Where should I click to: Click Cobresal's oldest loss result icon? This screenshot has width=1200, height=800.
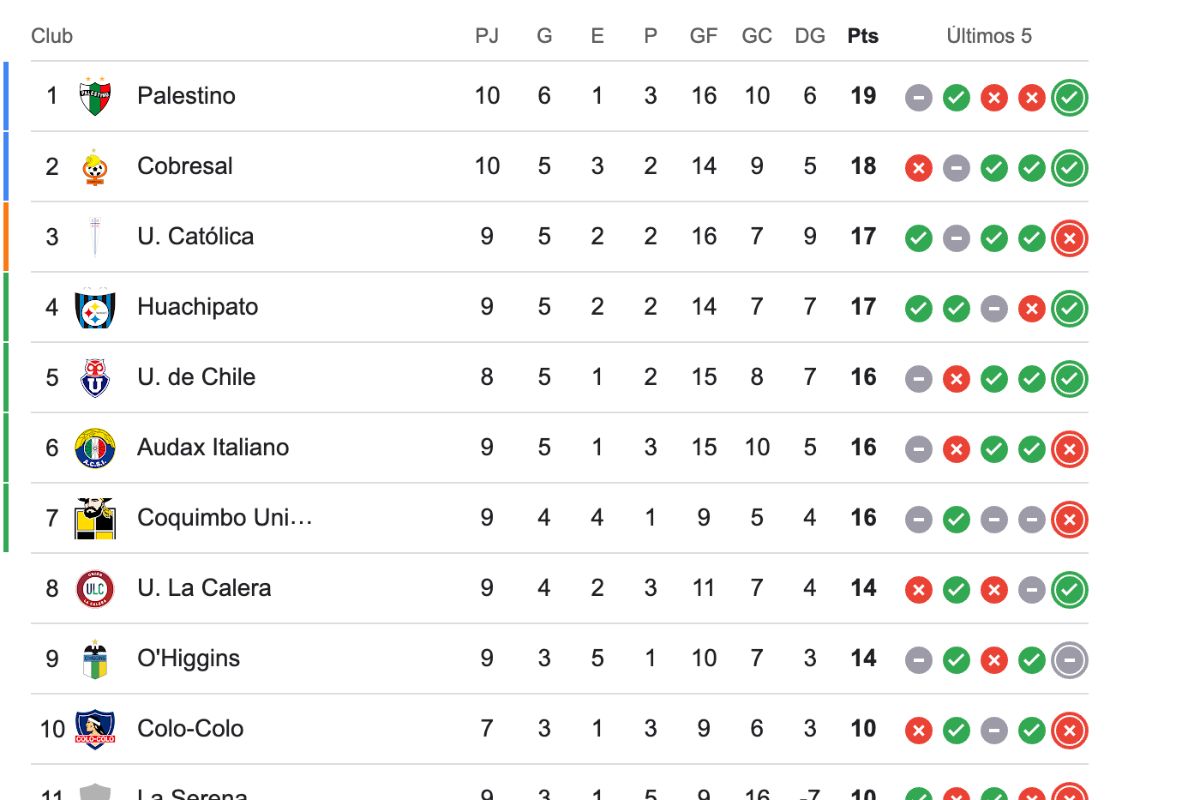[x=918, y=168]
